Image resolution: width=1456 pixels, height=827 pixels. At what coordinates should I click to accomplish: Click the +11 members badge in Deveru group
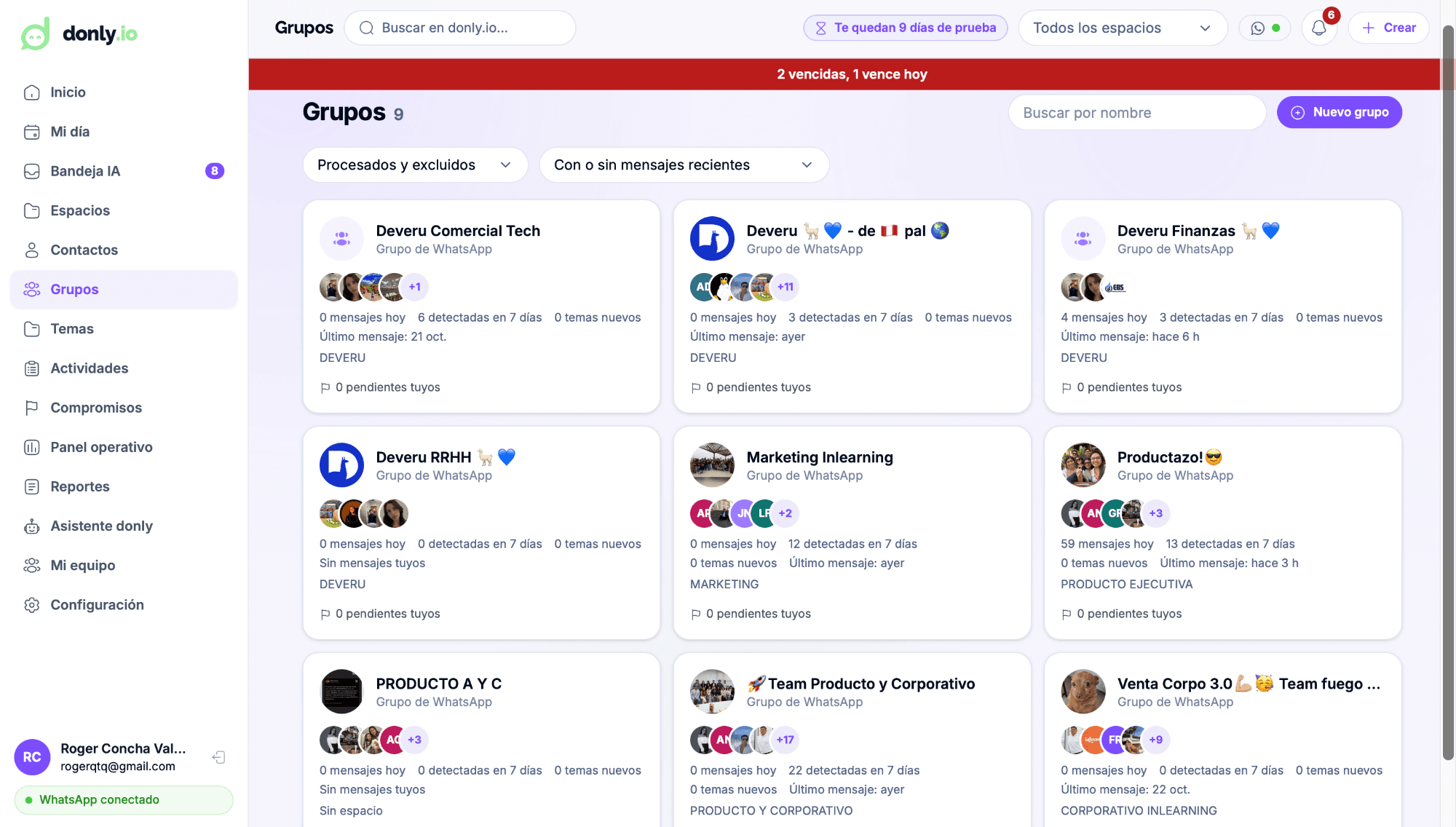pos(786,287)
